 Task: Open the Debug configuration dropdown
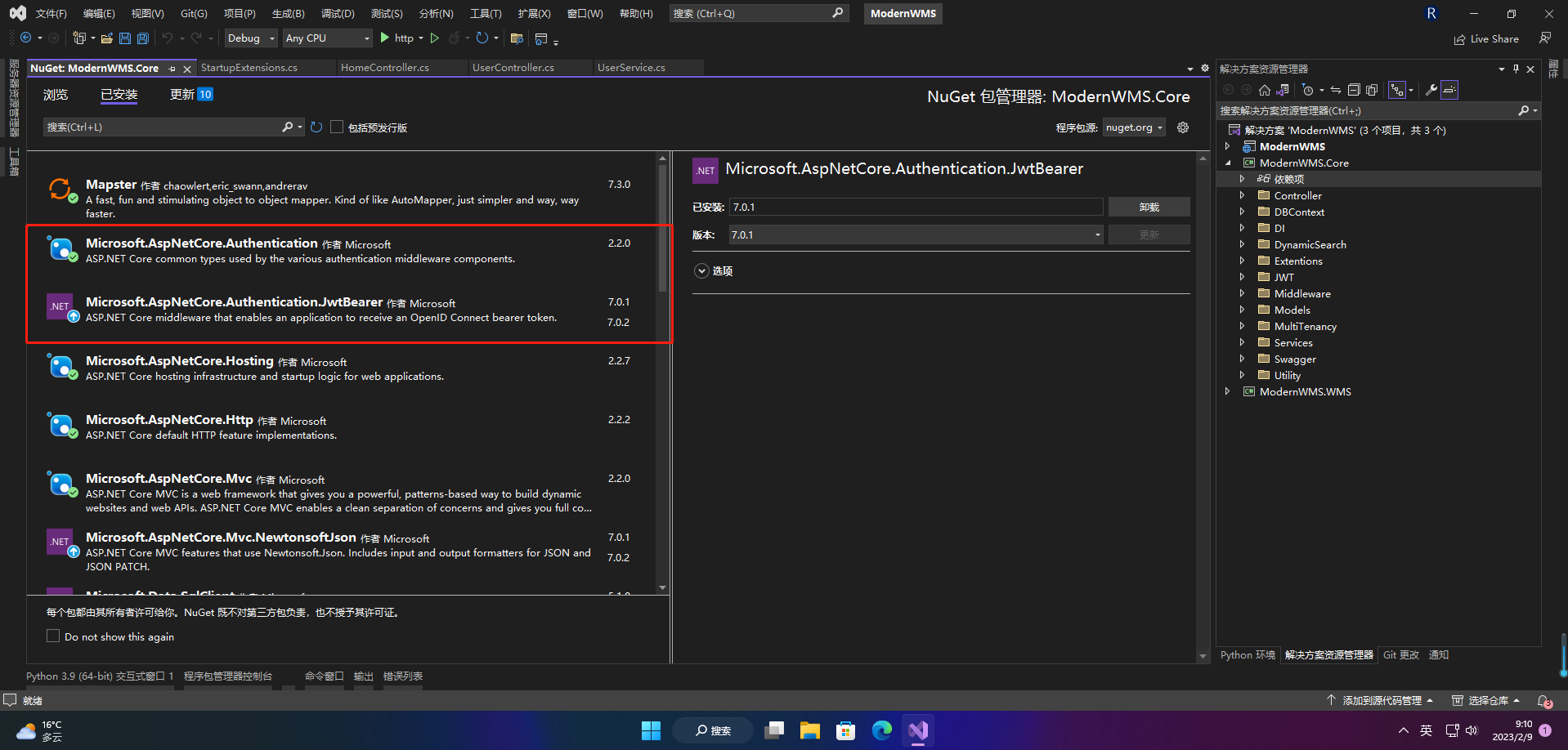251,38
